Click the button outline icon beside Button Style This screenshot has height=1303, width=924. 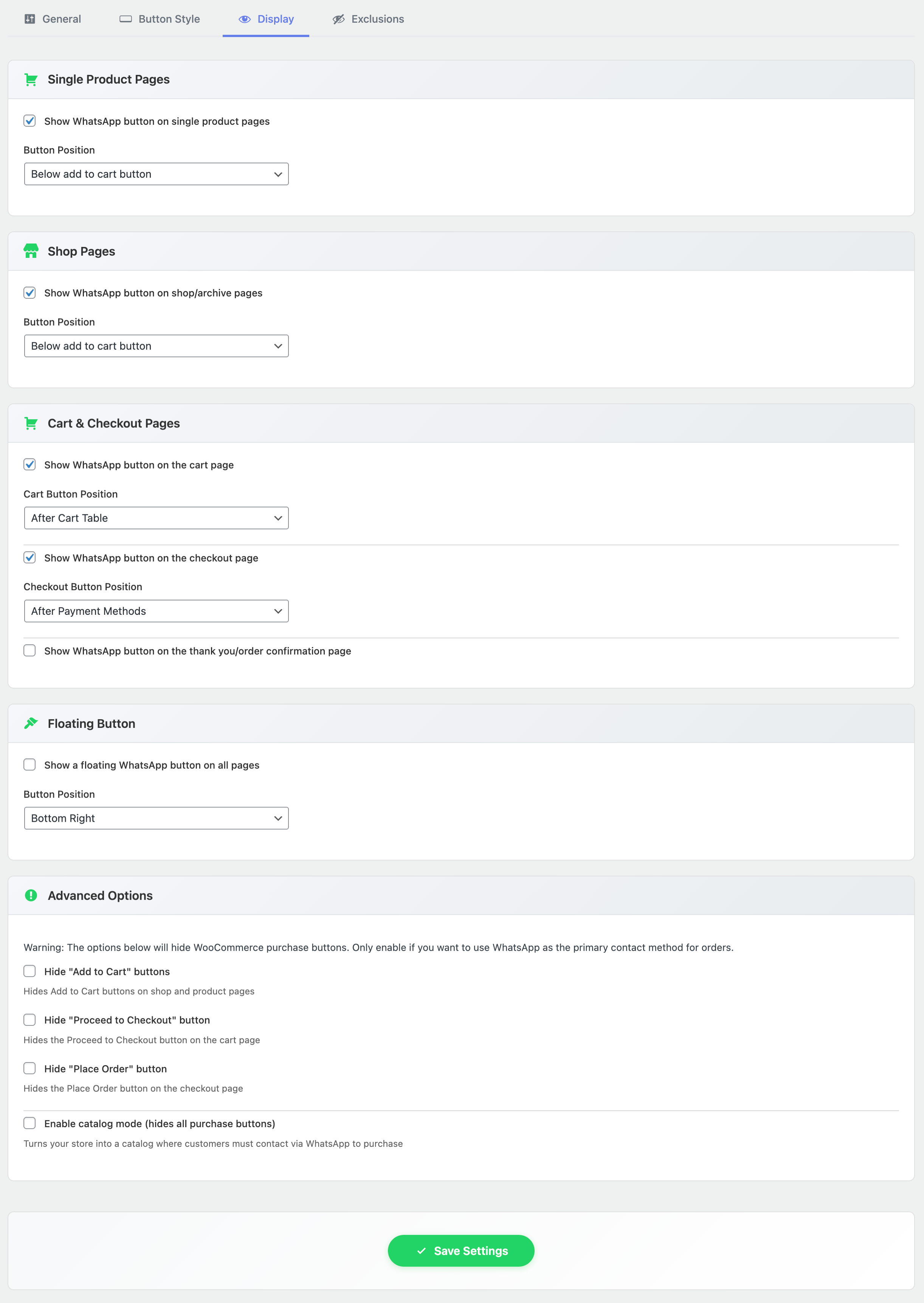point(126,19)
